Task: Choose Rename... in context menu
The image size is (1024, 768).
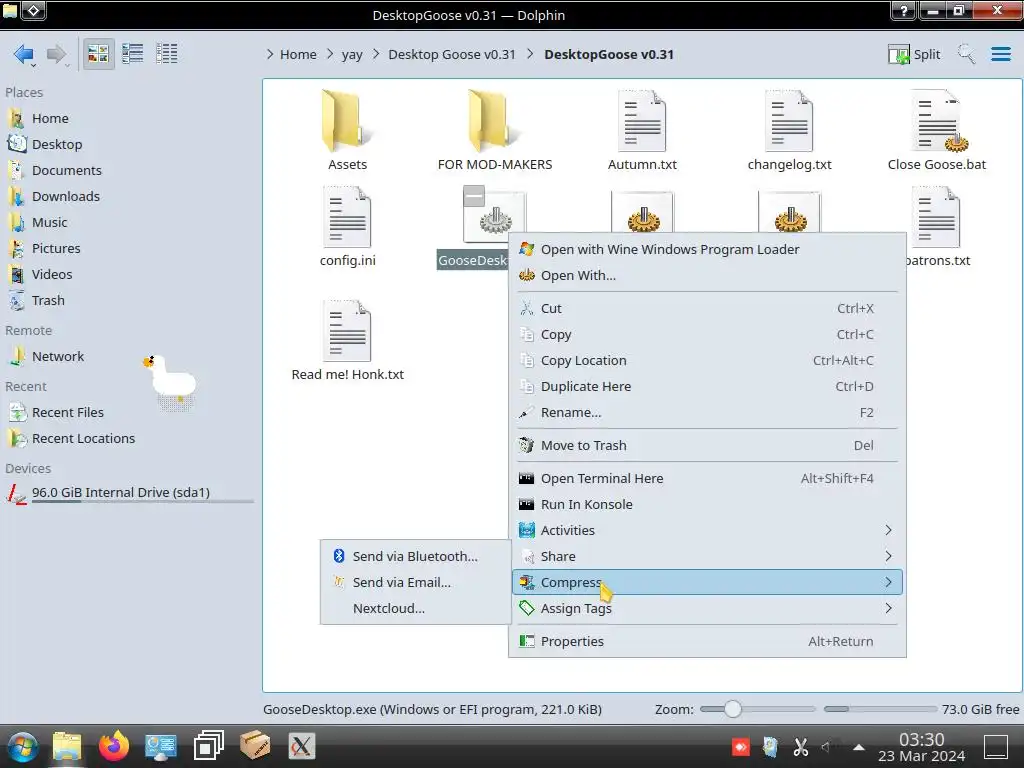Action: click(x=707, y=413)
